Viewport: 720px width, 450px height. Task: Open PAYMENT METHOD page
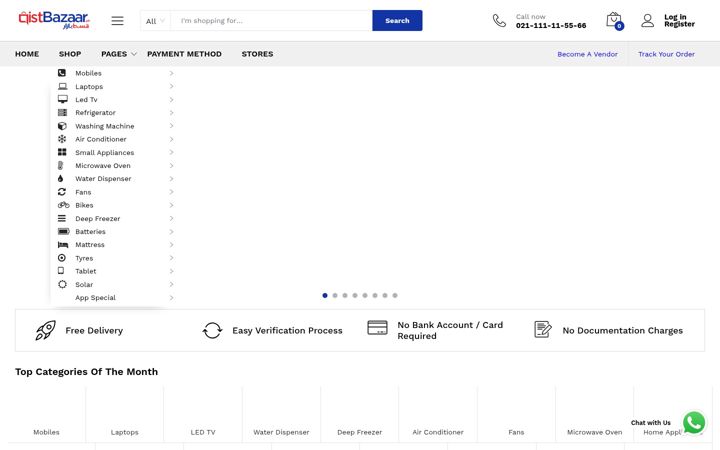click(x=184, y=54)
